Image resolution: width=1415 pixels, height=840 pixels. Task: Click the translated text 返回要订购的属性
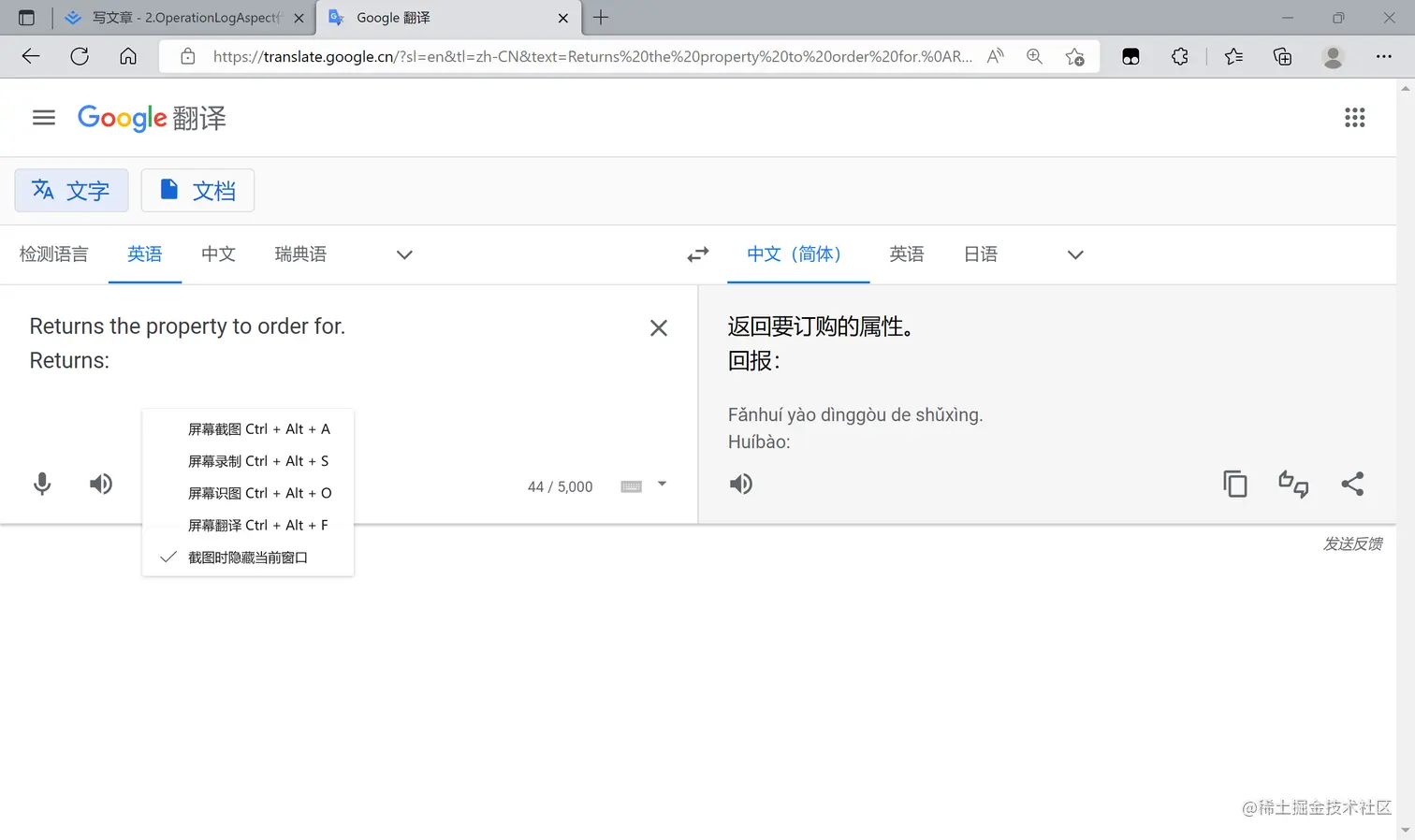tap(820, 326)
